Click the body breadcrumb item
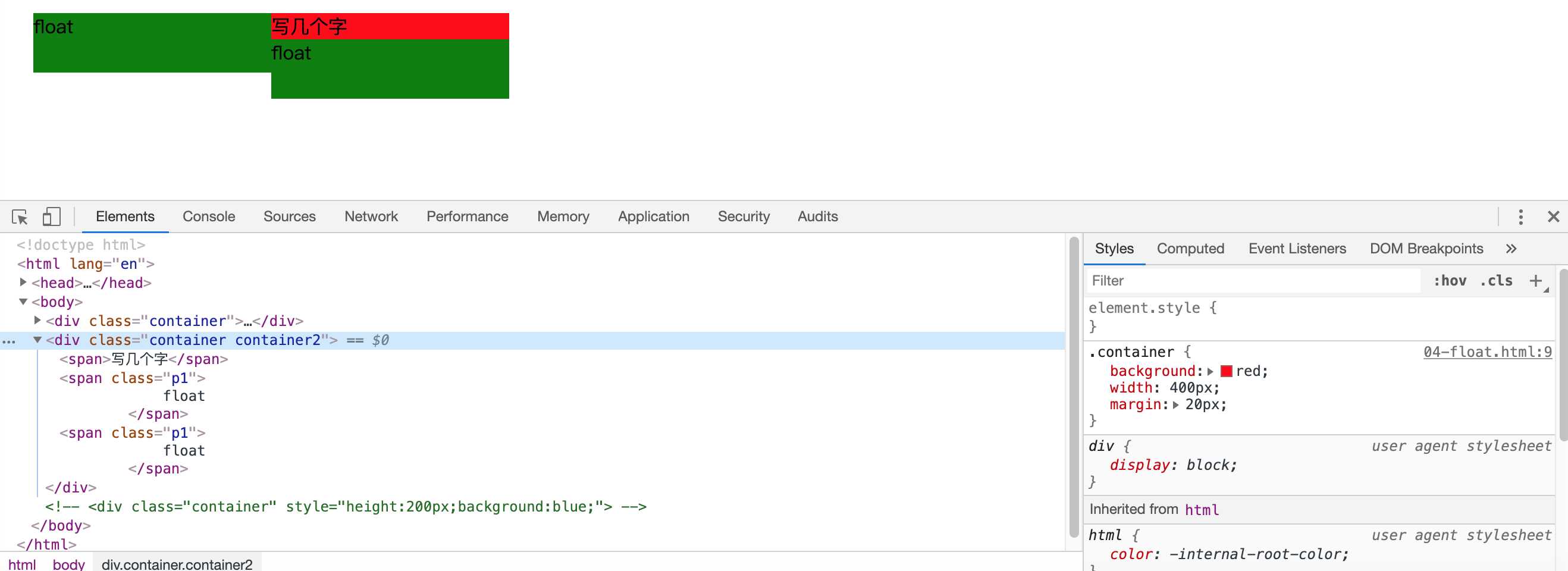Viewport: 1568px width, 571px height. (69, 564)
